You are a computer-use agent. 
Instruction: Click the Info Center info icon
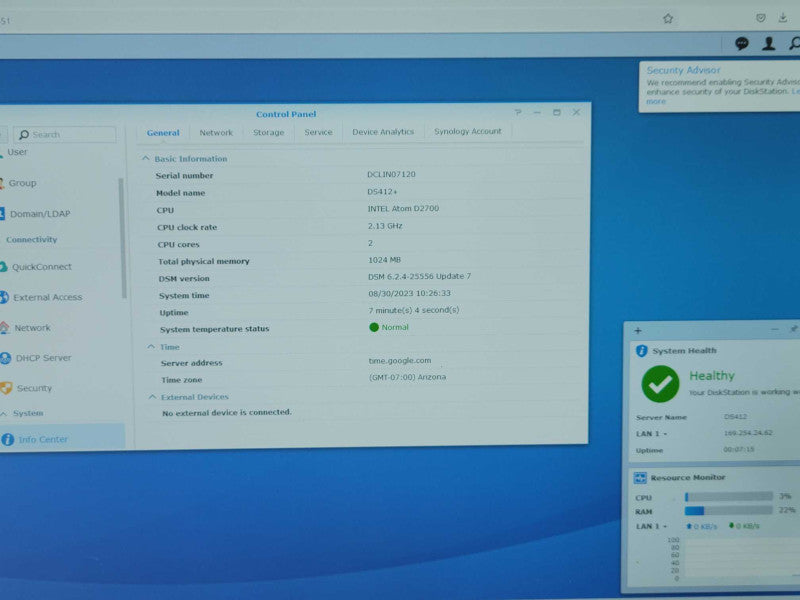point(7,439)
